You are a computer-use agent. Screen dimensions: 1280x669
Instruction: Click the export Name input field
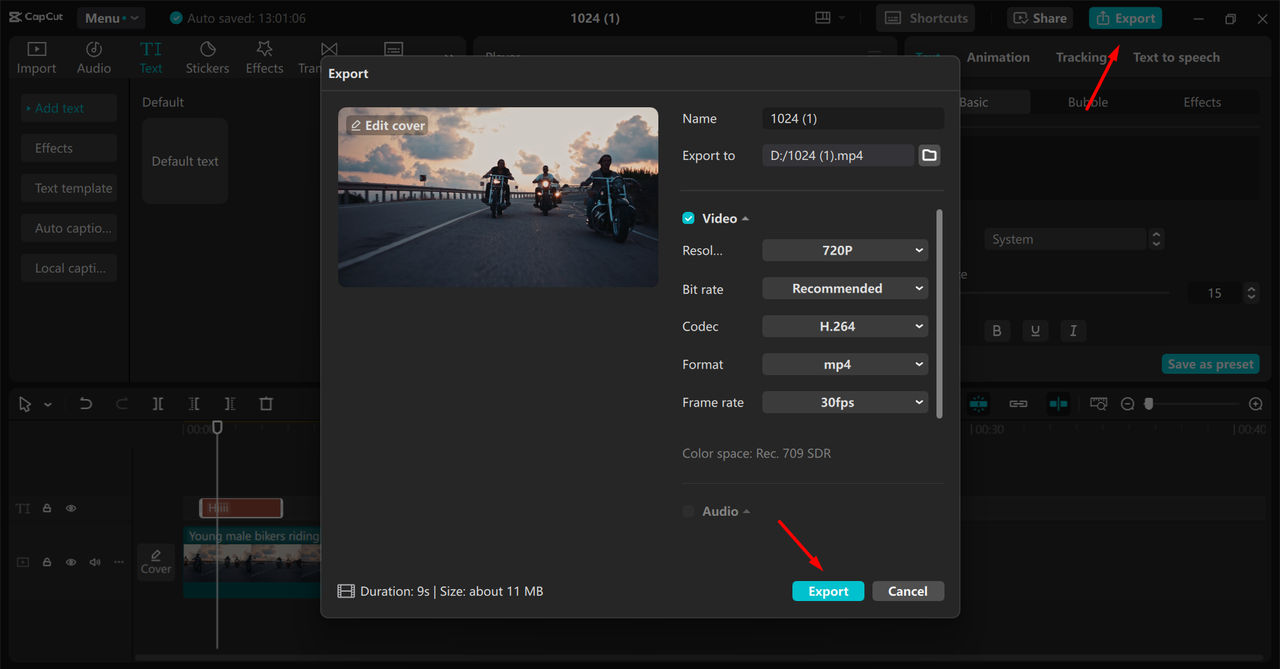[x=853, y=118]
